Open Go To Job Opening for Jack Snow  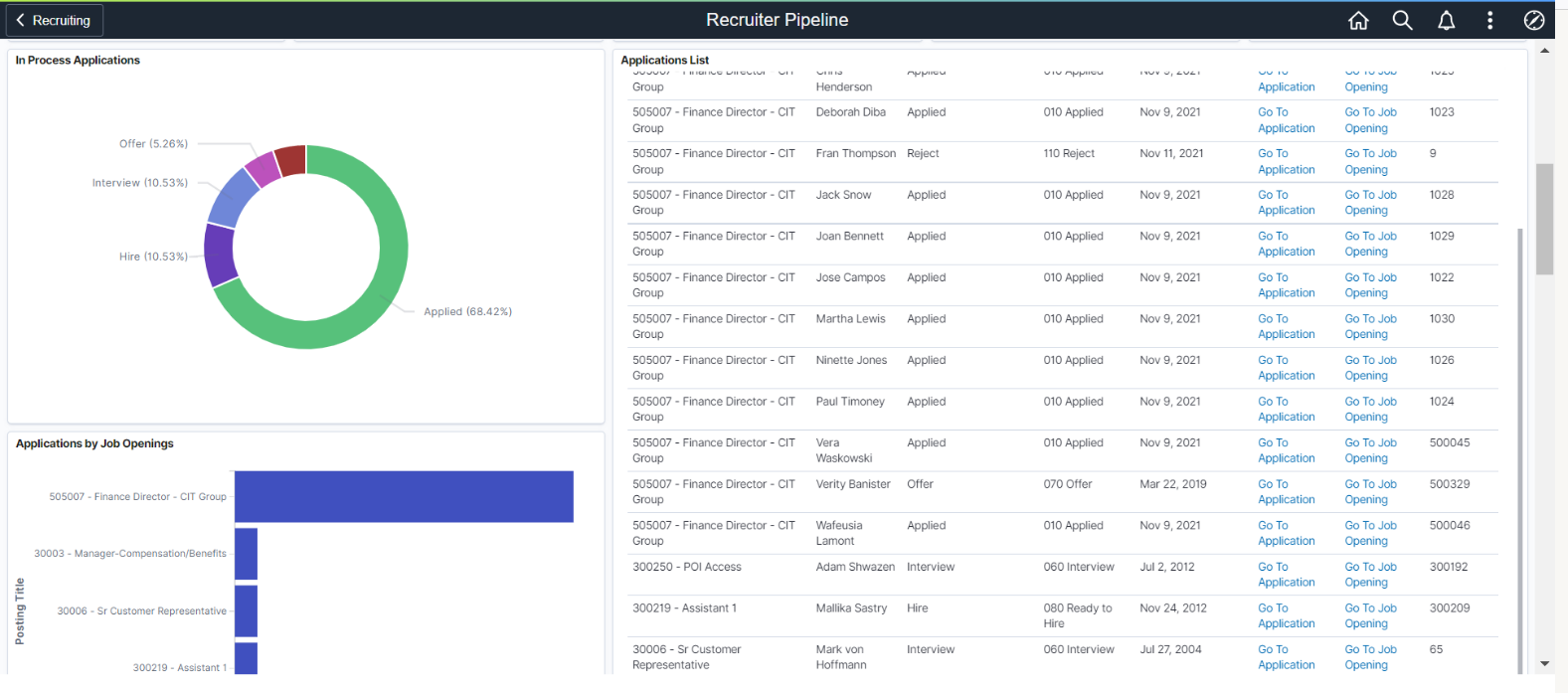click(x=1371, y=203)
